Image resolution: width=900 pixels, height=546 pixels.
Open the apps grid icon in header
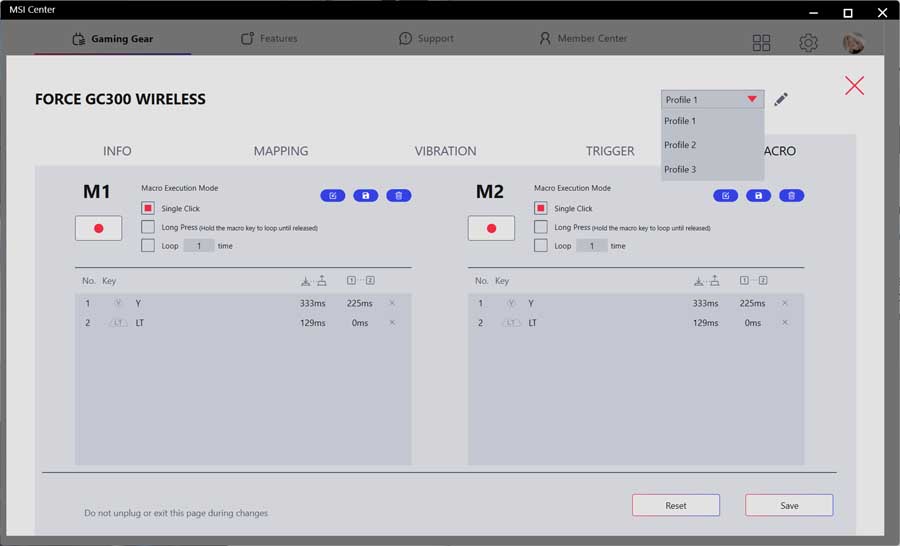[x=761, y=42]
